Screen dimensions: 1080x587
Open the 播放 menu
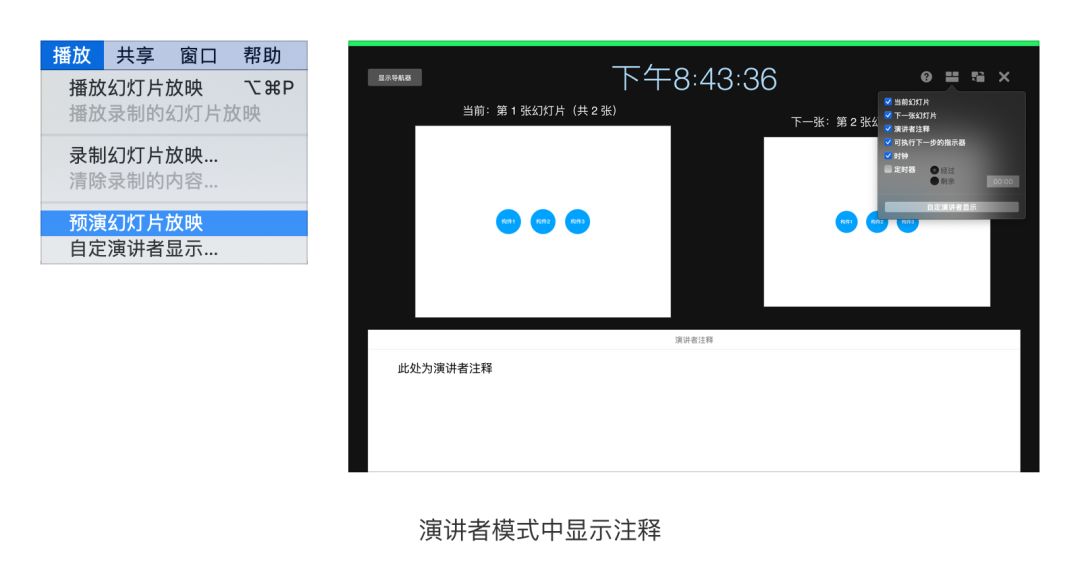point(72,55)
